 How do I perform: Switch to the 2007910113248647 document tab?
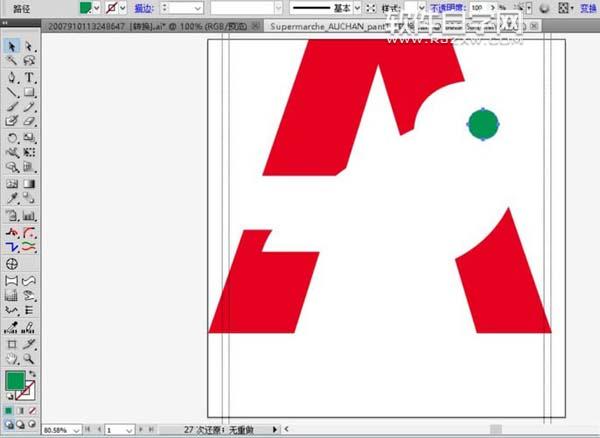[x=153, y=26]
